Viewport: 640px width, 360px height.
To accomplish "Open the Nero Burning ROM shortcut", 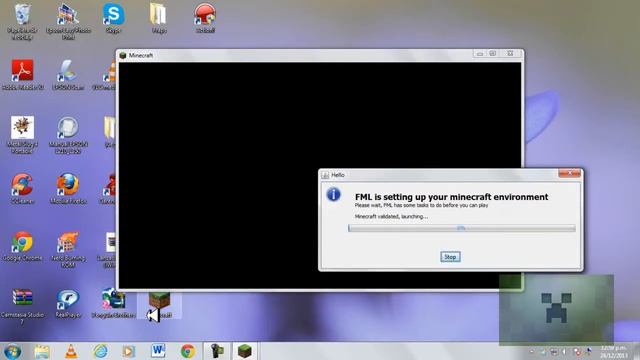I will click(68, 249).
